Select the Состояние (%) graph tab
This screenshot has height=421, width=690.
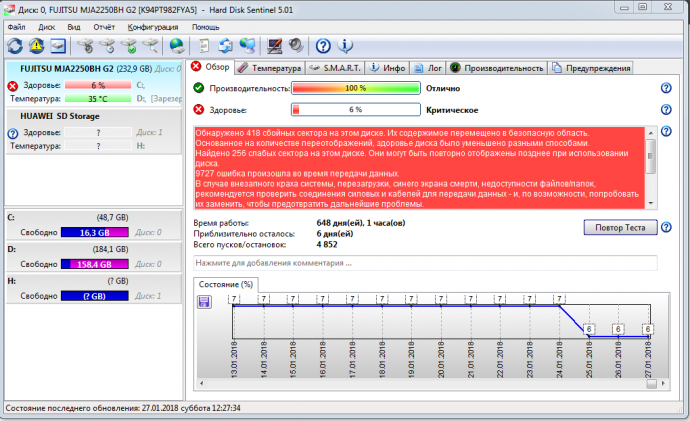click(x=226, y=285)
